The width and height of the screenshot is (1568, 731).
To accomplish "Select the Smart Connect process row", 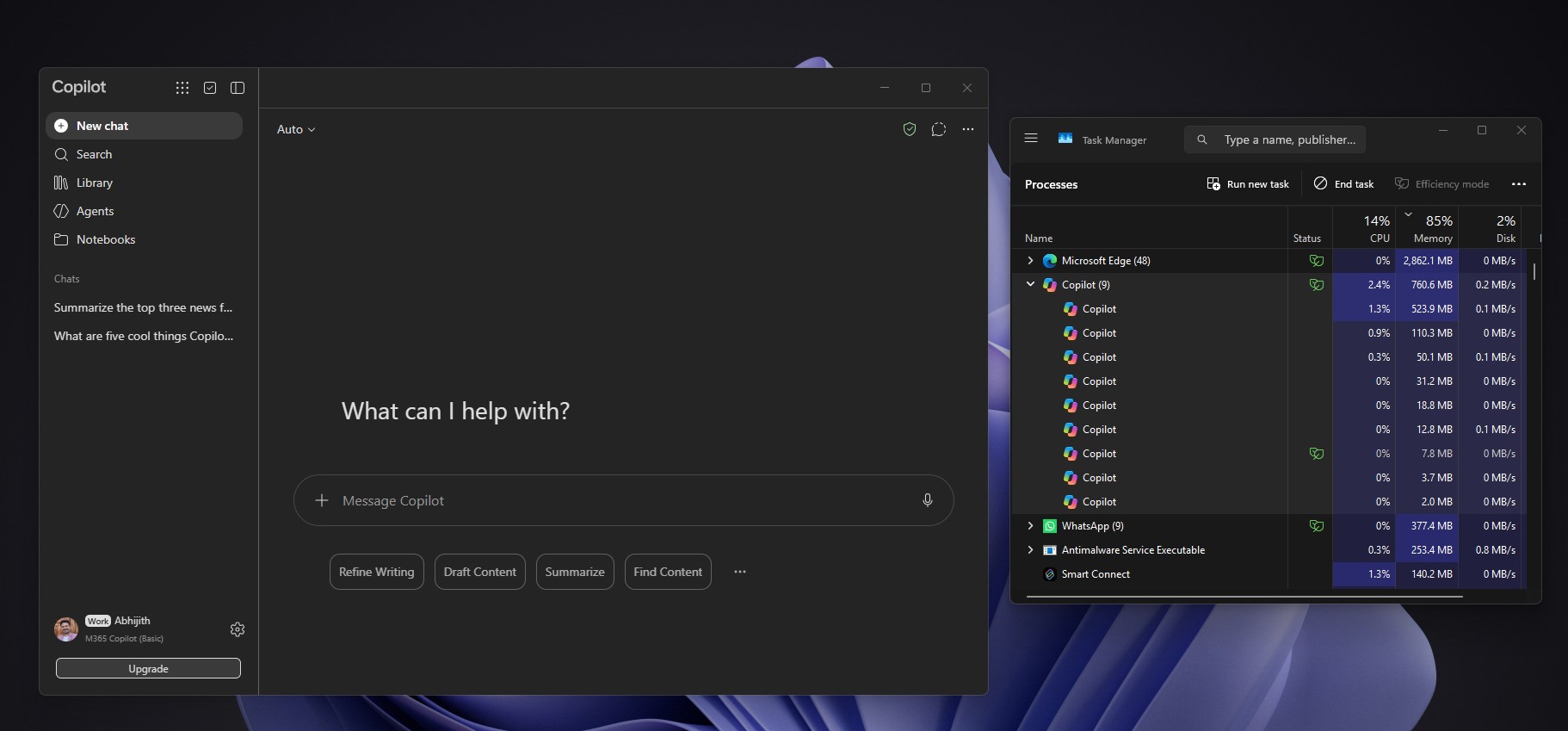I will pyautogui.click(x=1270, y=573).
